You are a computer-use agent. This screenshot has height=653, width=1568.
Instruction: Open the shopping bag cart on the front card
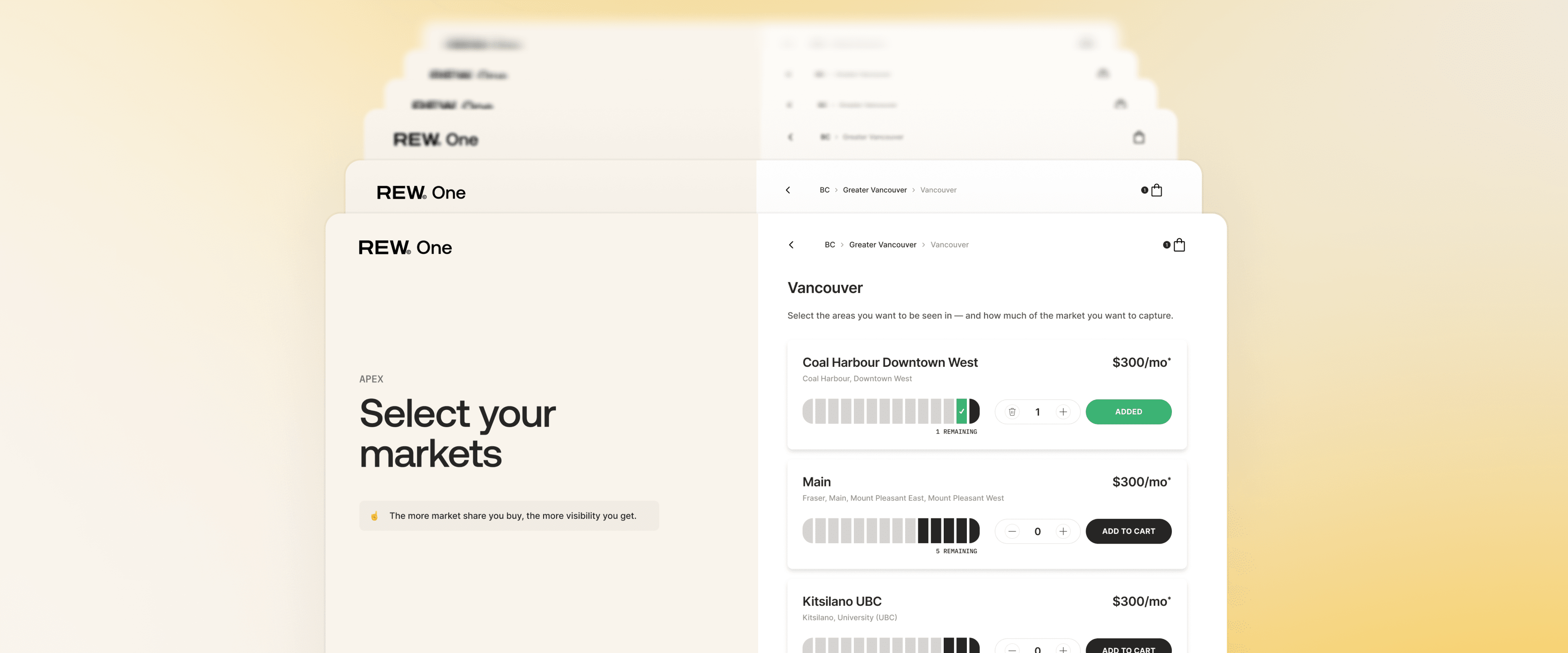click(x=1179, y=244)
